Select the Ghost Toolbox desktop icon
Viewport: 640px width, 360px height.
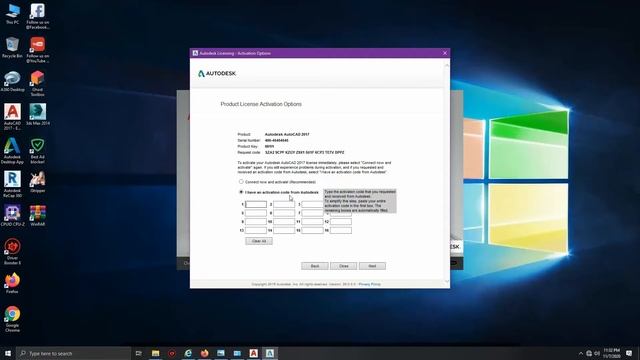point(38,84)
